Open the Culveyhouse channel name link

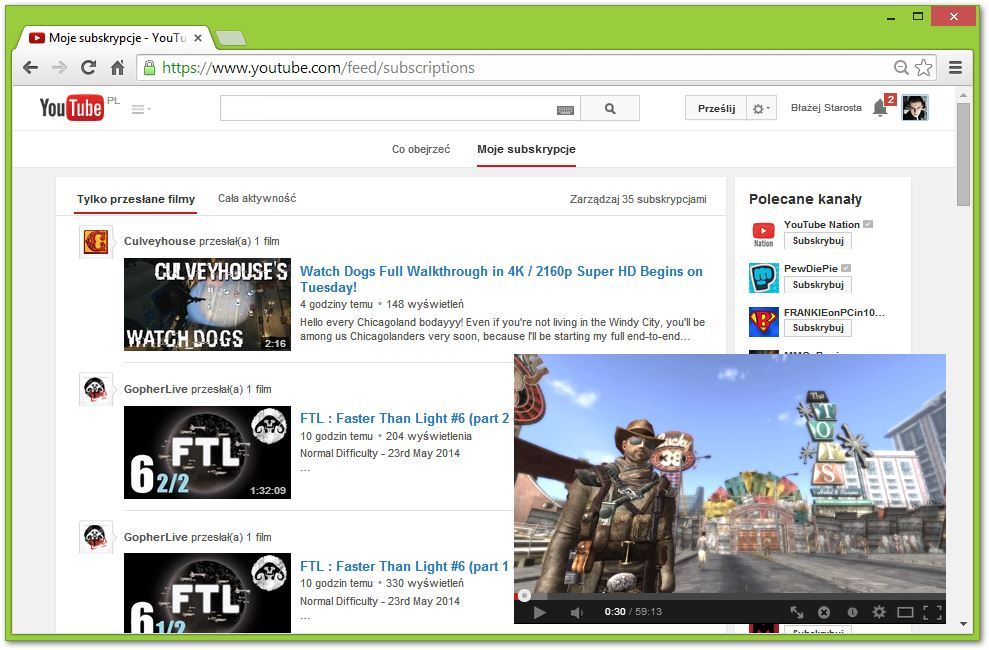click(x=160, y=241)
